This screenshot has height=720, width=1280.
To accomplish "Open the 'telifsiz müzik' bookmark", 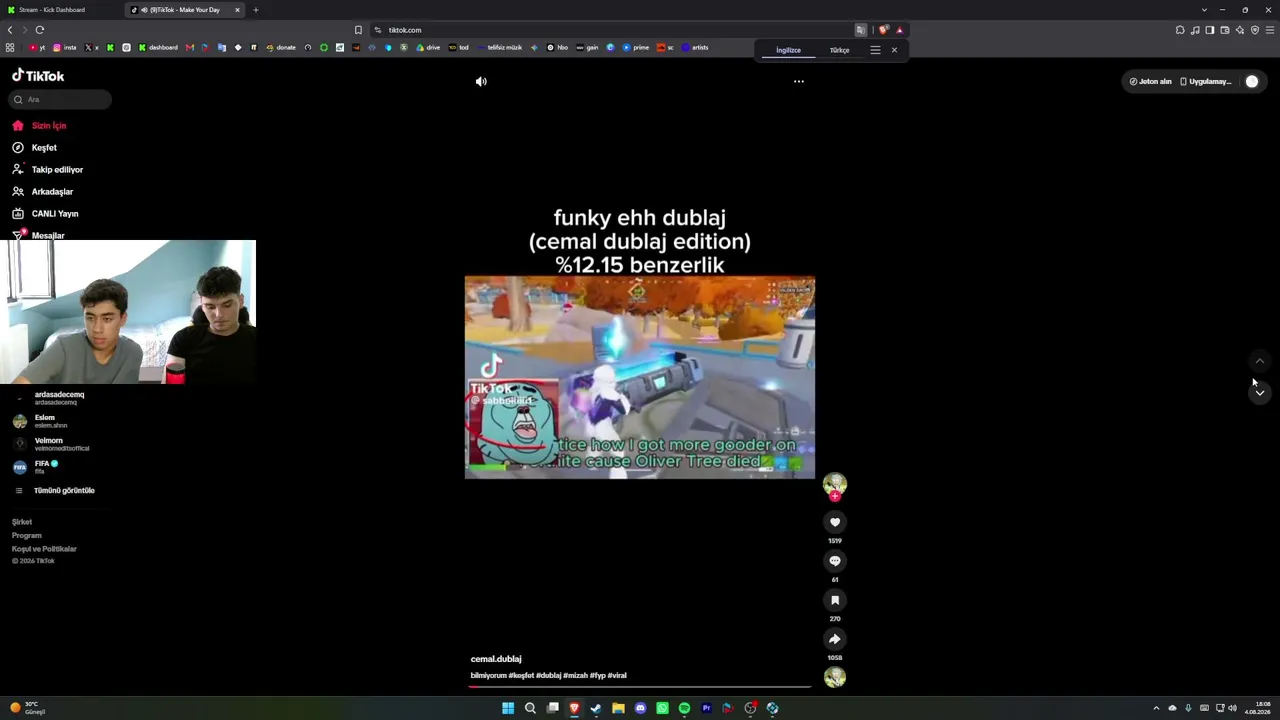I will (x=500, y=48).
